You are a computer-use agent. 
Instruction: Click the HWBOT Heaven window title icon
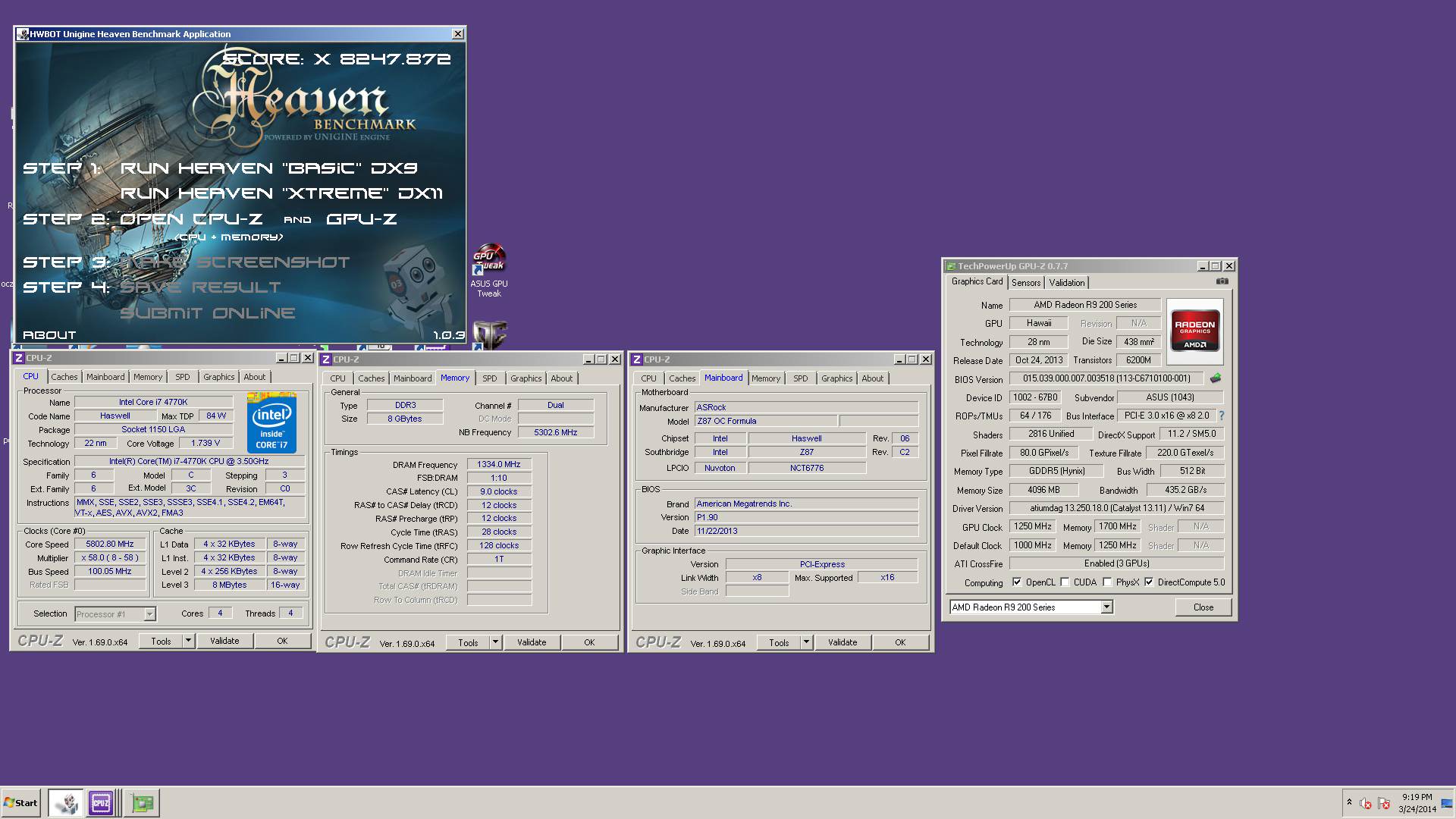tap(23, 34)
